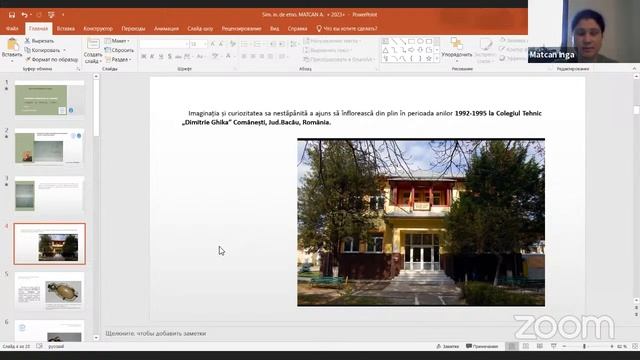Image resolution: width=640 pixels, height=360 pixels.
Task: Click the zoom out minus icon
Action: tap(564, 346)
